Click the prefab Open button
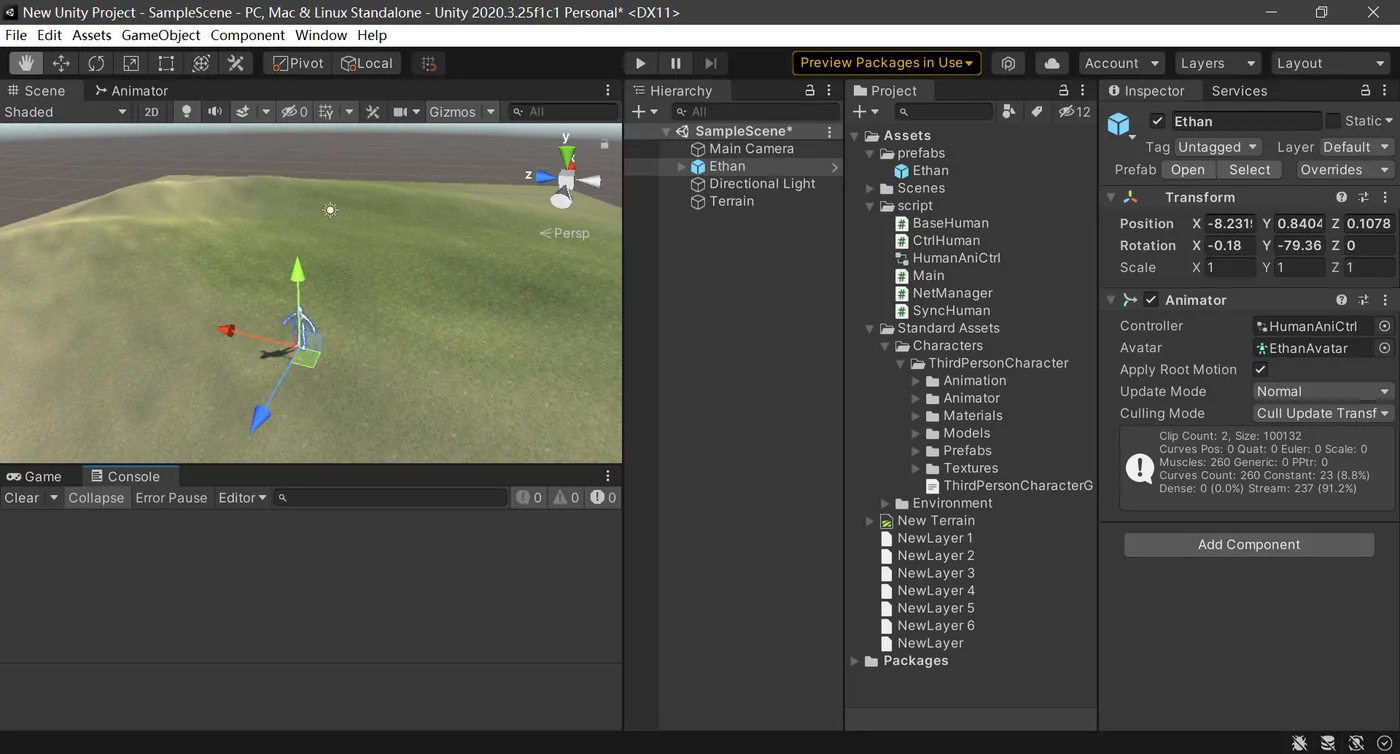 tap(1187, 170)
